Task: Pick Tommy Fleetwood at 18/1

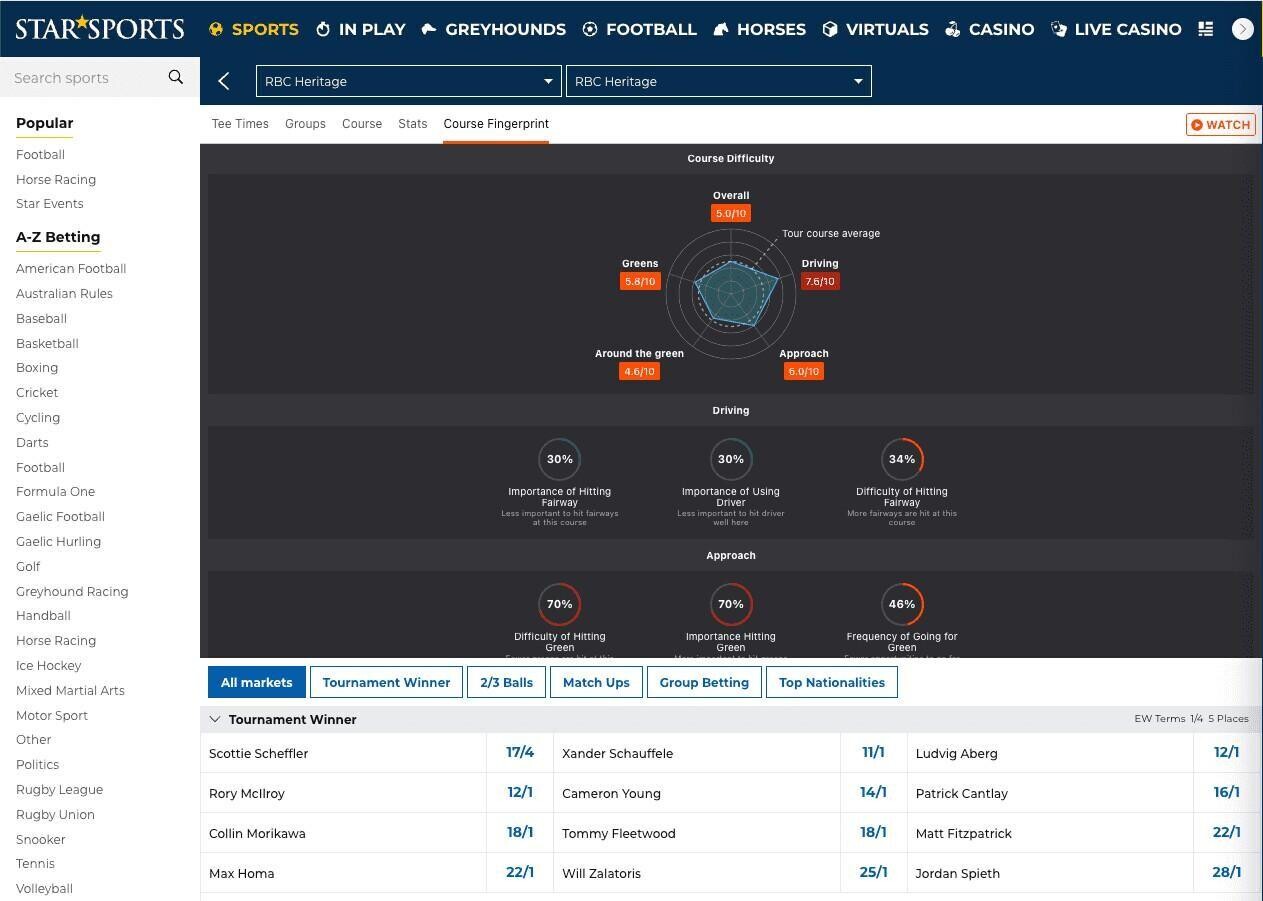Action: click(x=873, y=833)
